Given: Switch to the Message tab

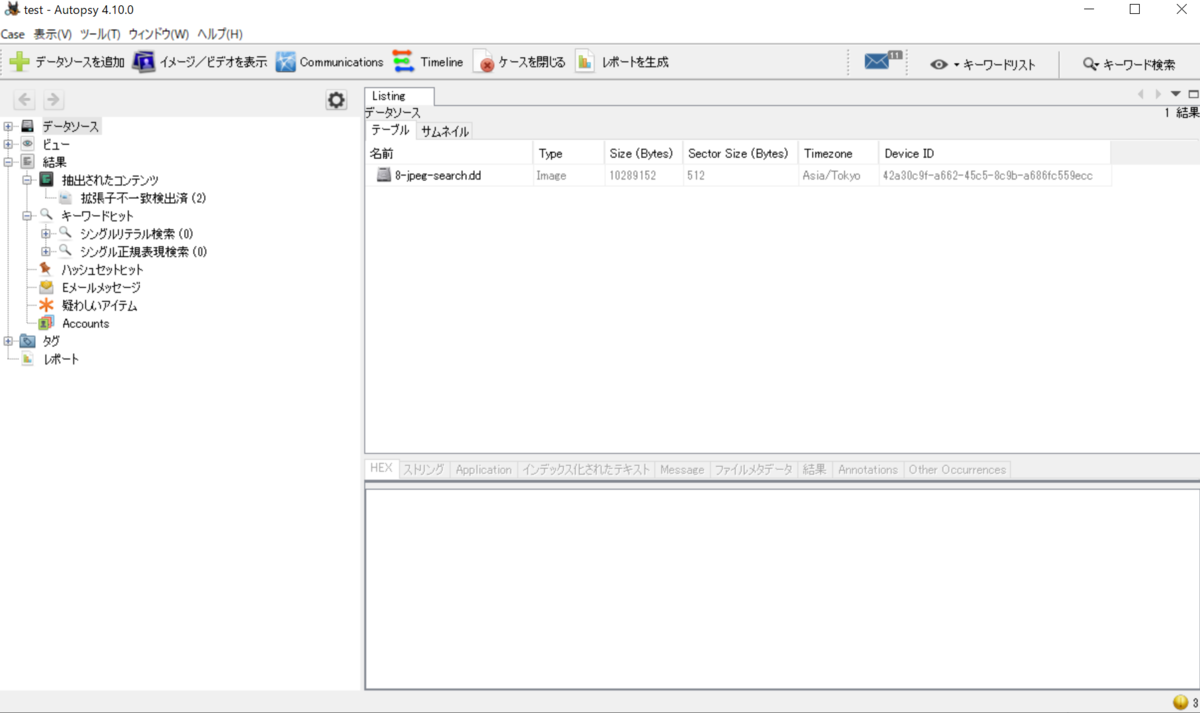Looking at the screenshot, I should coord(682,469).
